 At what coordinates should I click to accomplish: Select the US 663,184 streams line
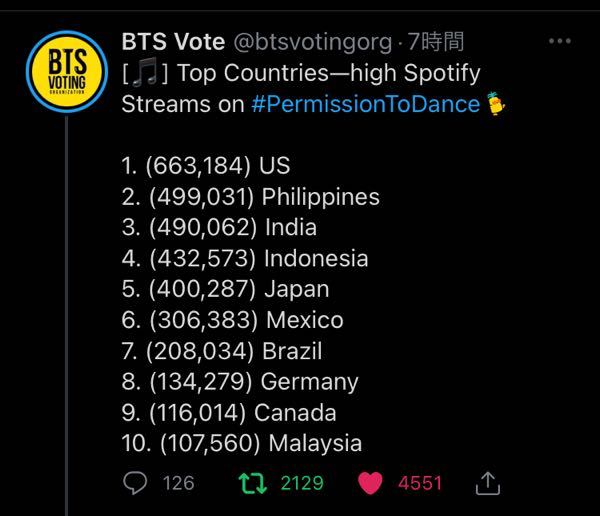[206, 166]
